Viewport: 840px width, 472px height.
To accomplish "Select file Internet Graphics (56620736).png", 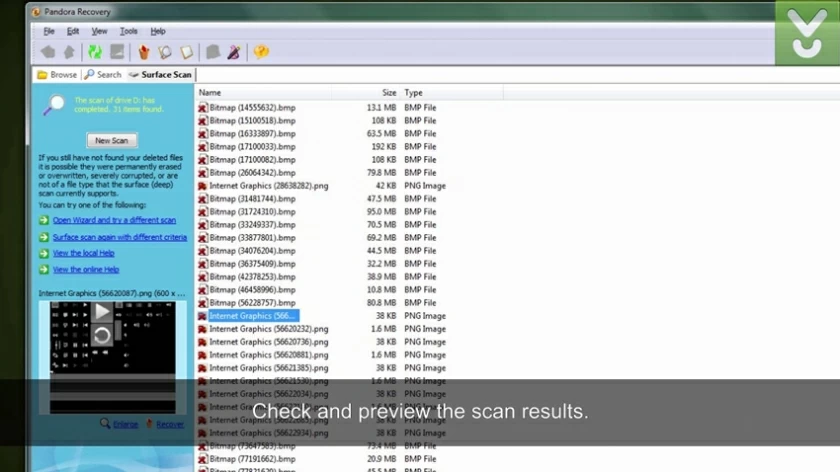I will [x=268, y=342].
